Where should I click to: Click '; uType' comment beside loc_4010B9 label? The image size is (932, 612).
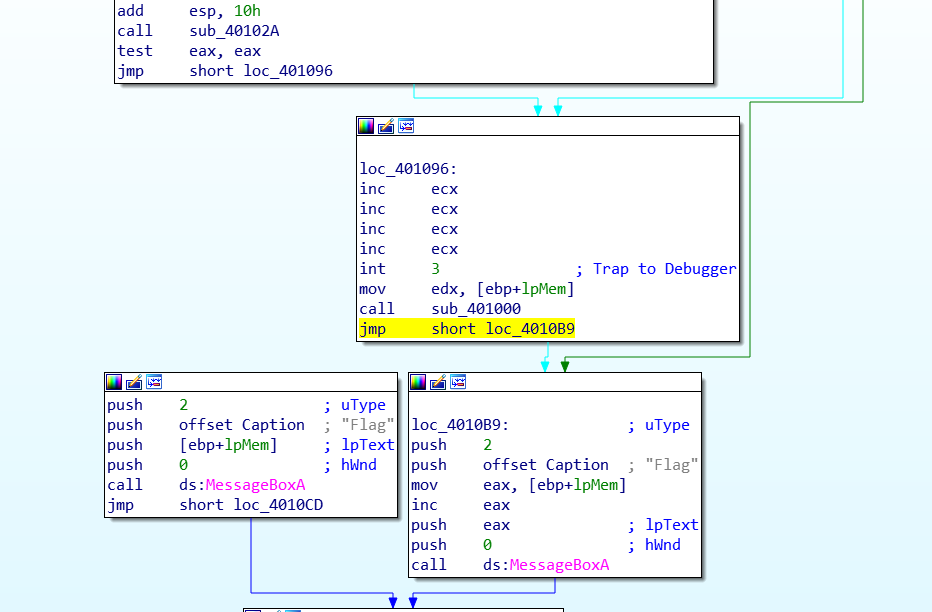click(x=659, y=425)
